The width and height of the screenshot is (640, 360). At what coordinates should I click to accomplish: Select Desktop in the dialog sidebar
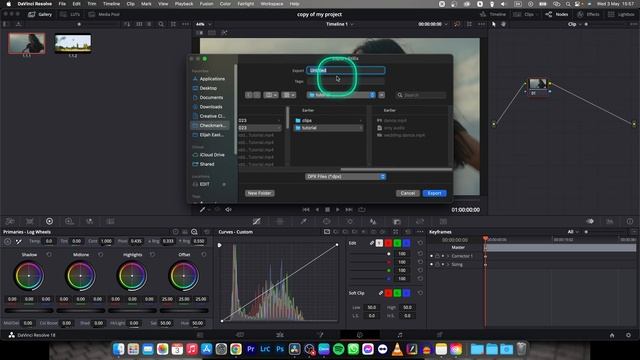(x=208, y=88)
